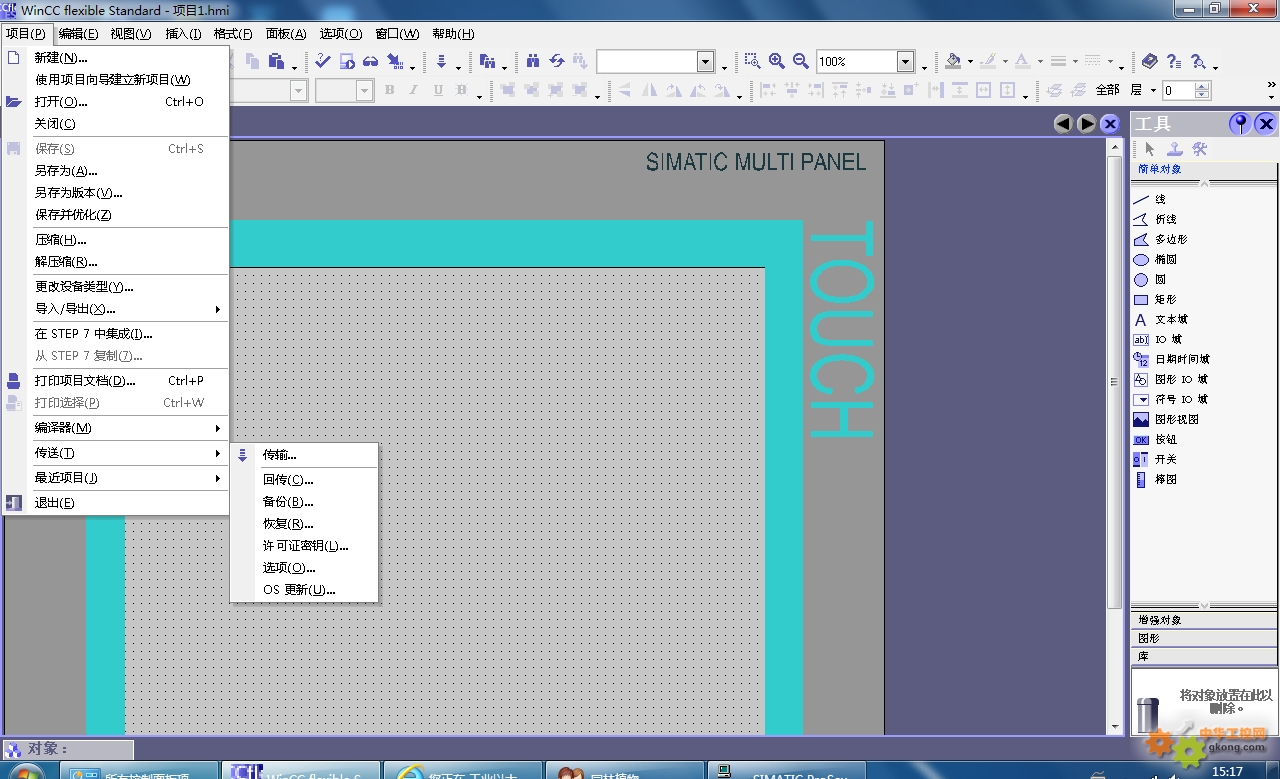Click the layer number spinner field
Viewport: 1280px width, 779px height.
[x=1178, y=90]
